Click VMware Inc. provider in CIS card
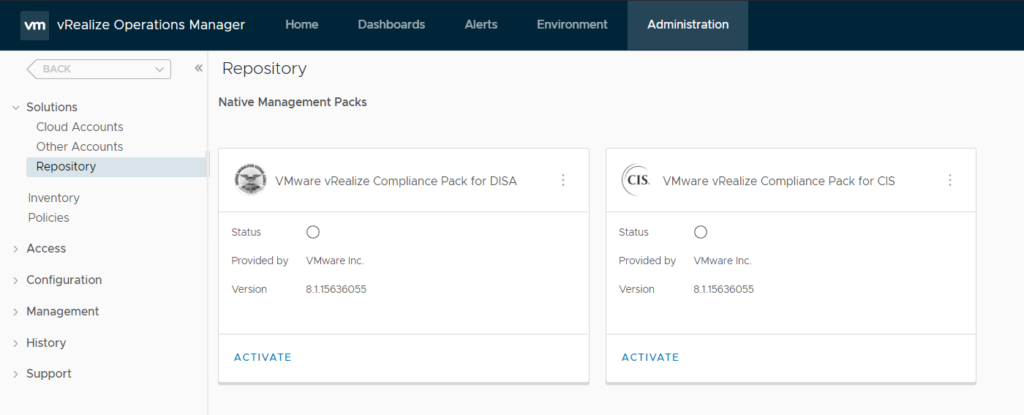The image size is (1024, 415). tap(722, 261)
